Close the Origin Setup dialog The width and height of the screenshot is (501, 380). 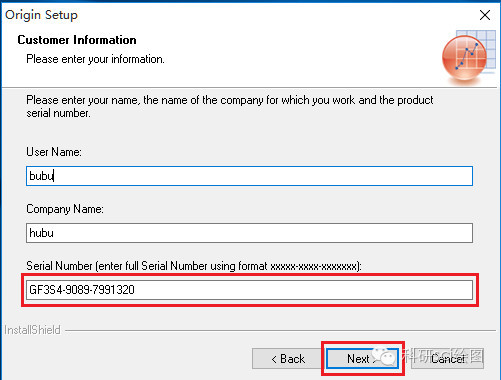[485, 15]
